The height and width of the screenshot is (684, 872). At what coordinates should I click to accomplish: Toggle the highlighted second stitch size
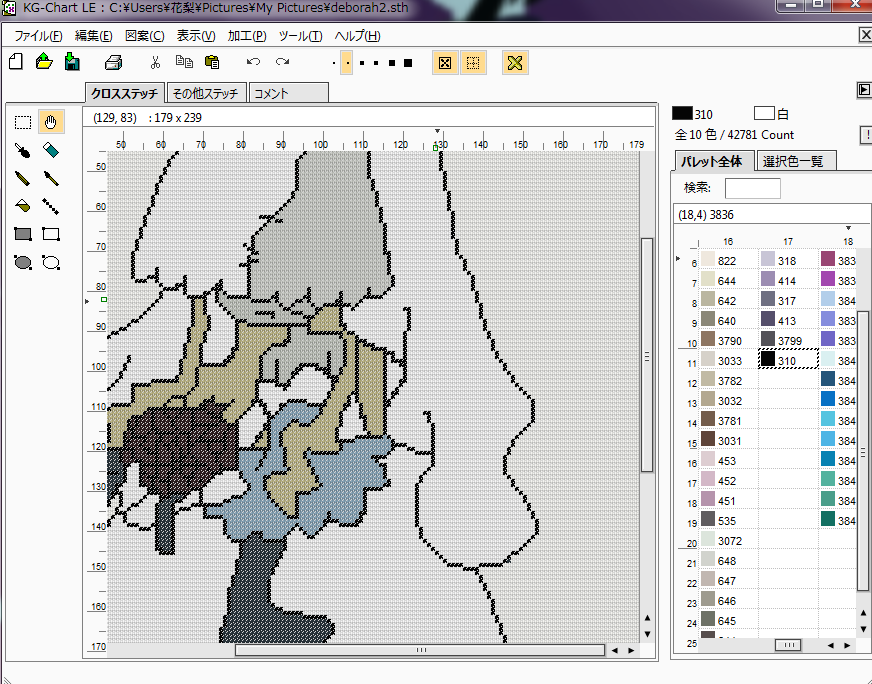click(x=346, y=63)
